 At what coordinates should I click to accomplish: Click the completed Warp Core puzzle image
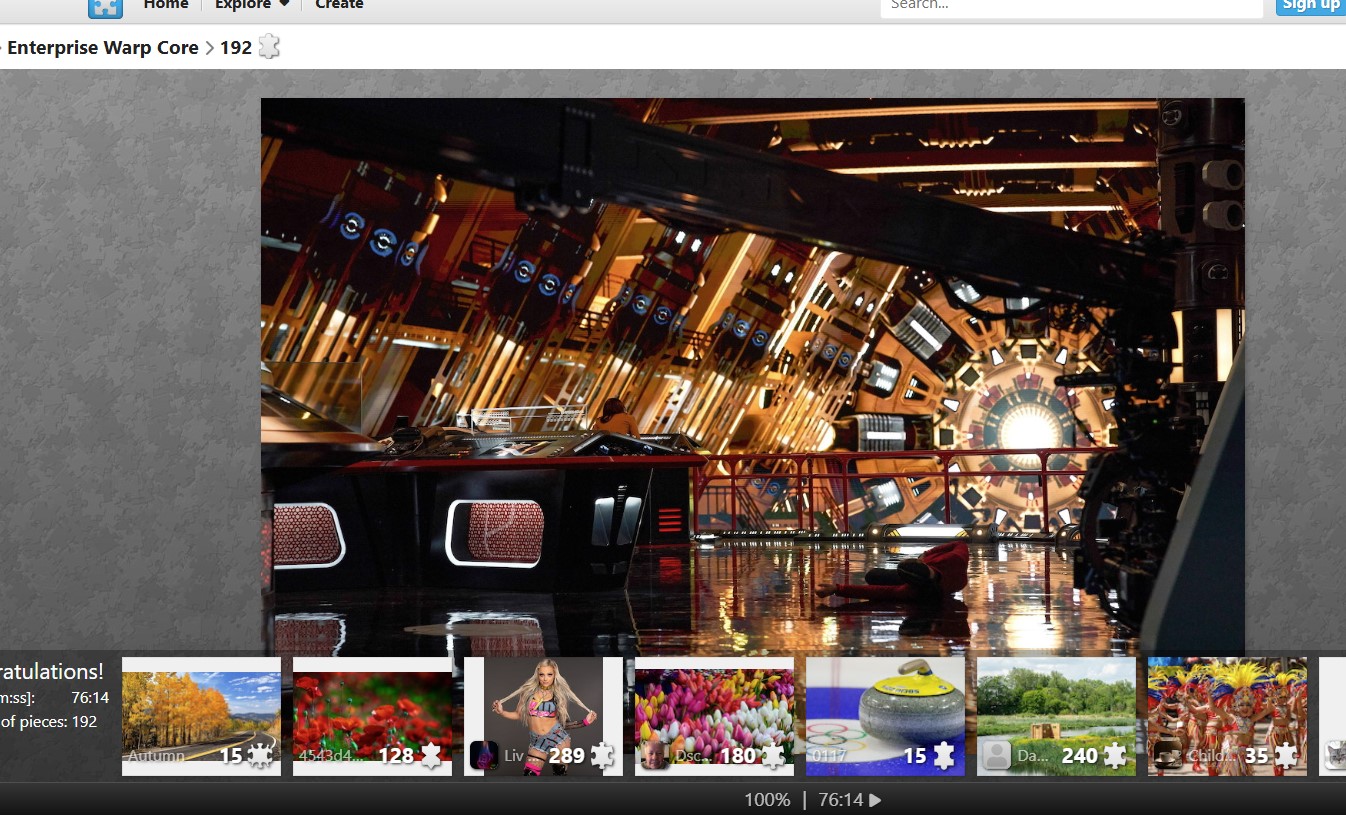pos(752,370)
